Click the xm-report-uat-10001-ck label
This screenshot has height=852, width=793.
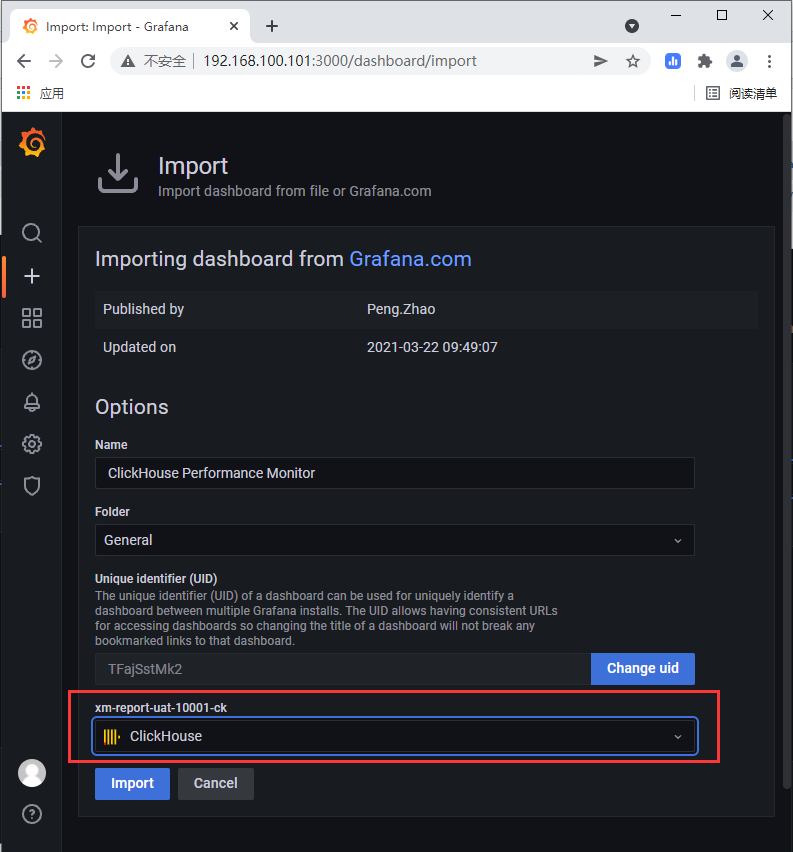click(x=161, y=707)
